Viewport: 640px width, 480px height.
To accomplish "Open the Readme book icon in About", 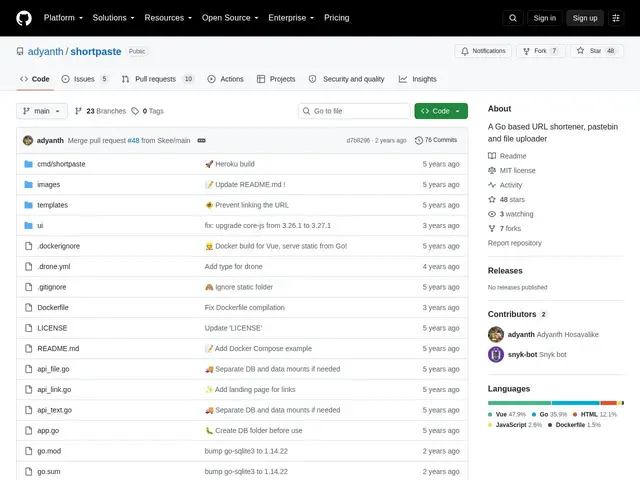I will [x=492, y=156].
